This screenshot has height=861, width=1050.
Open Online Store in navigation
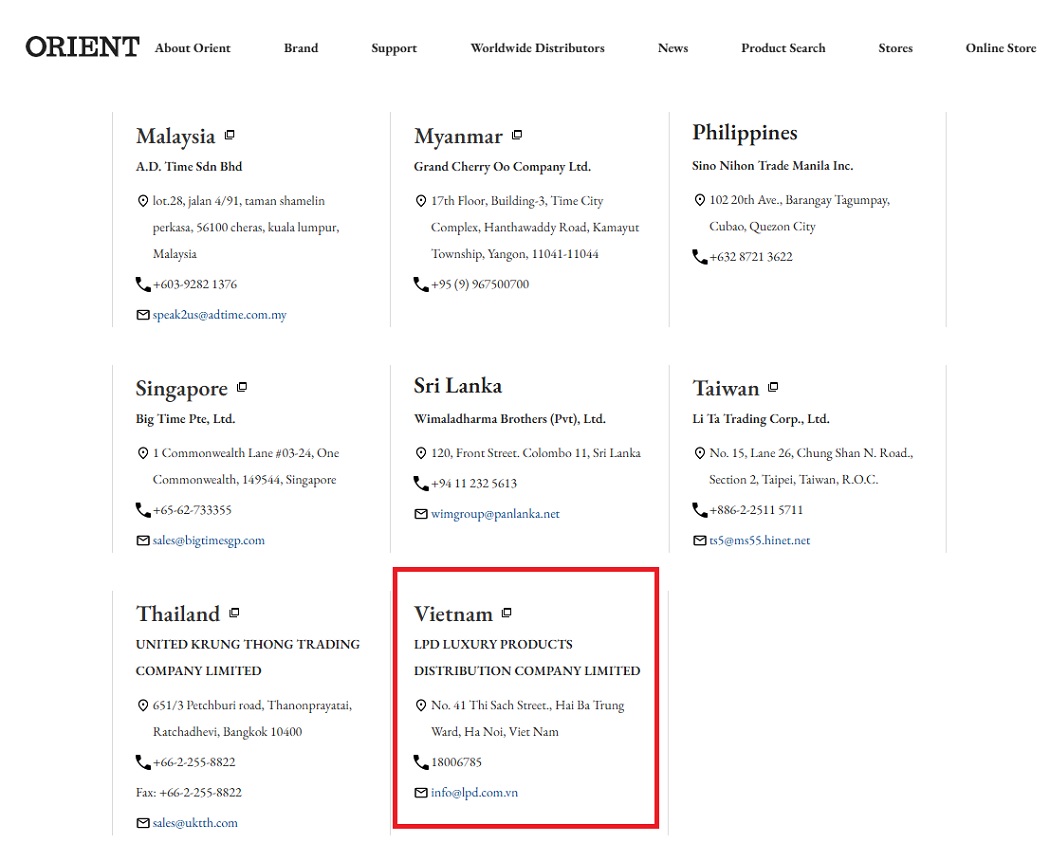(x=1000, y=48)
